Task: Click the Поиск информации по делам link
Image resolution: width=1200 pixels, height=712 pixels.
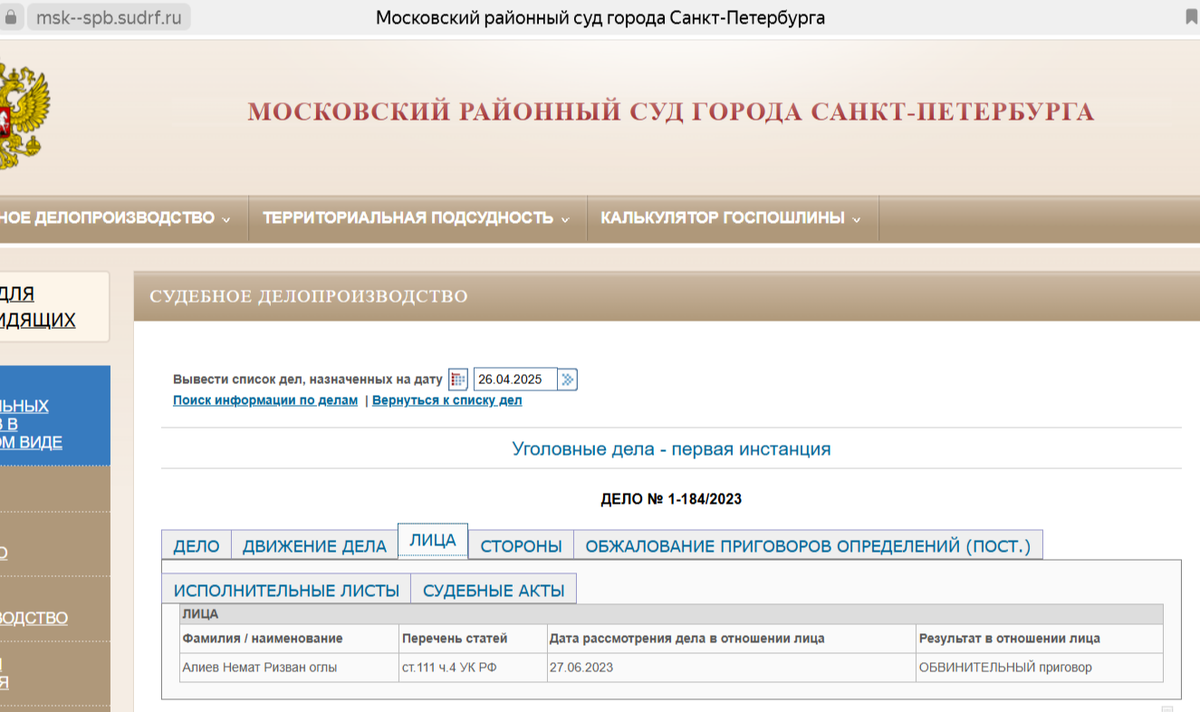Action: 265,400
